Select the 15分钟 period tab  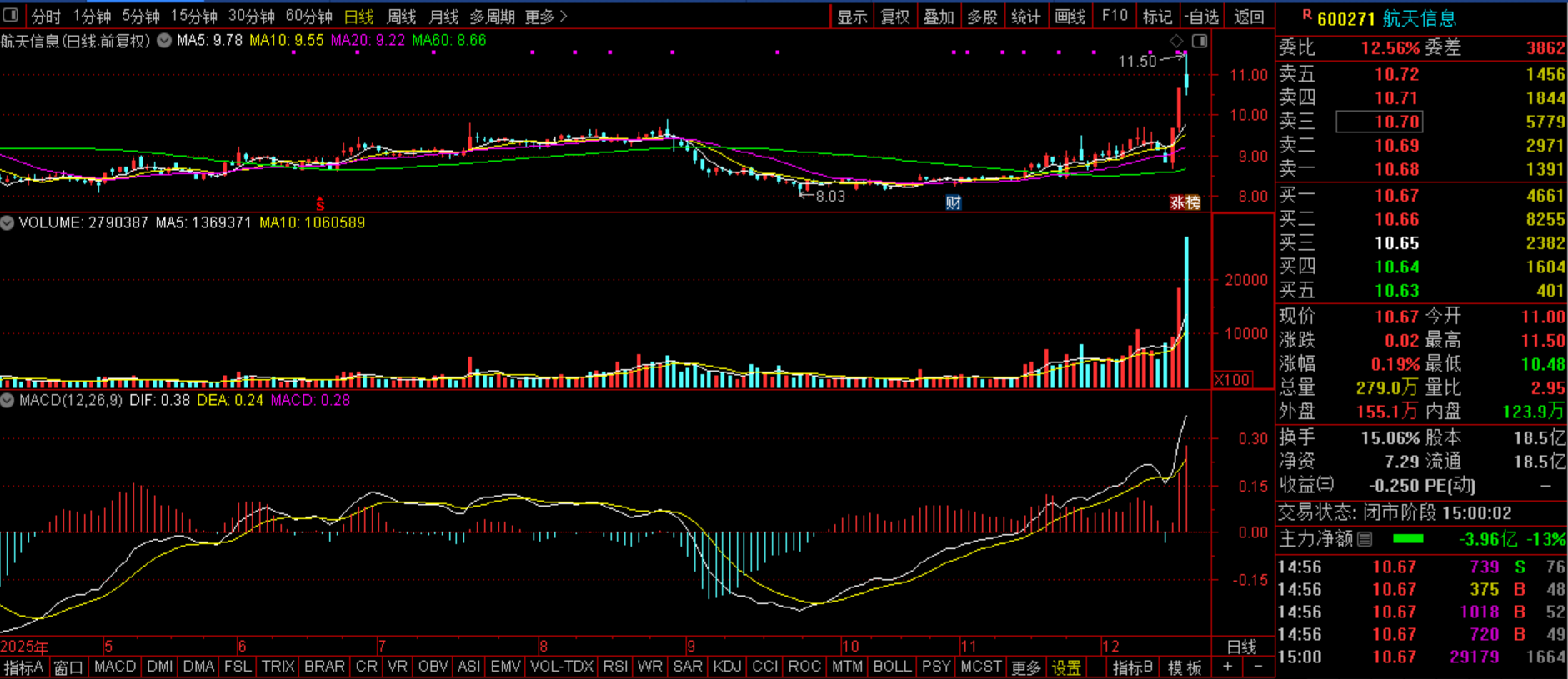tap(194, 17)
